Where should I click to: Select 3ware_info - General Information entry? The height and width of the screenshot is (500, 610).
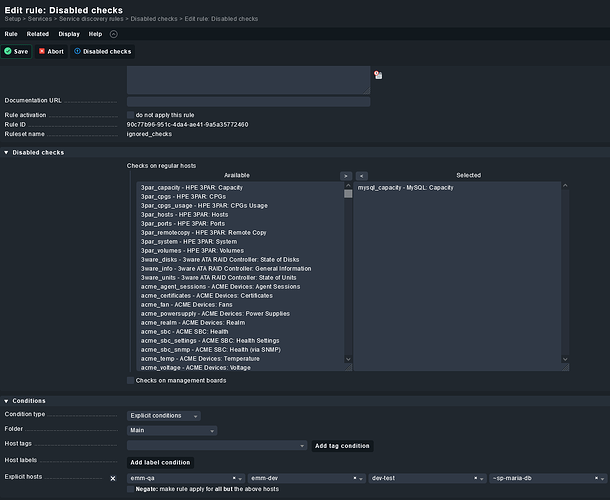(226, 268)
